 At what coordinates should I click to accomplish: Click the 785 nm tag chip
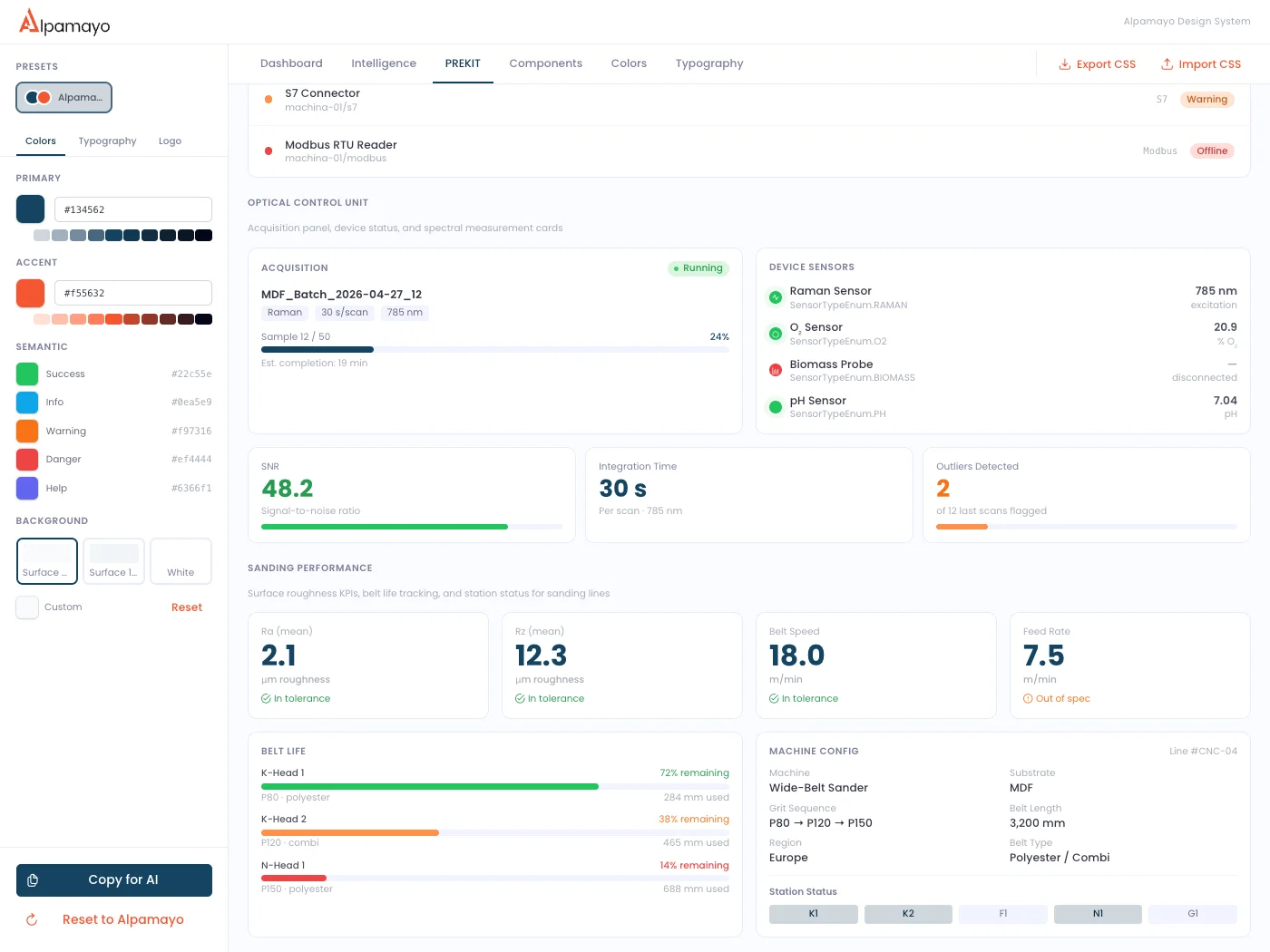pyautogui.click(x=405, y=313)
